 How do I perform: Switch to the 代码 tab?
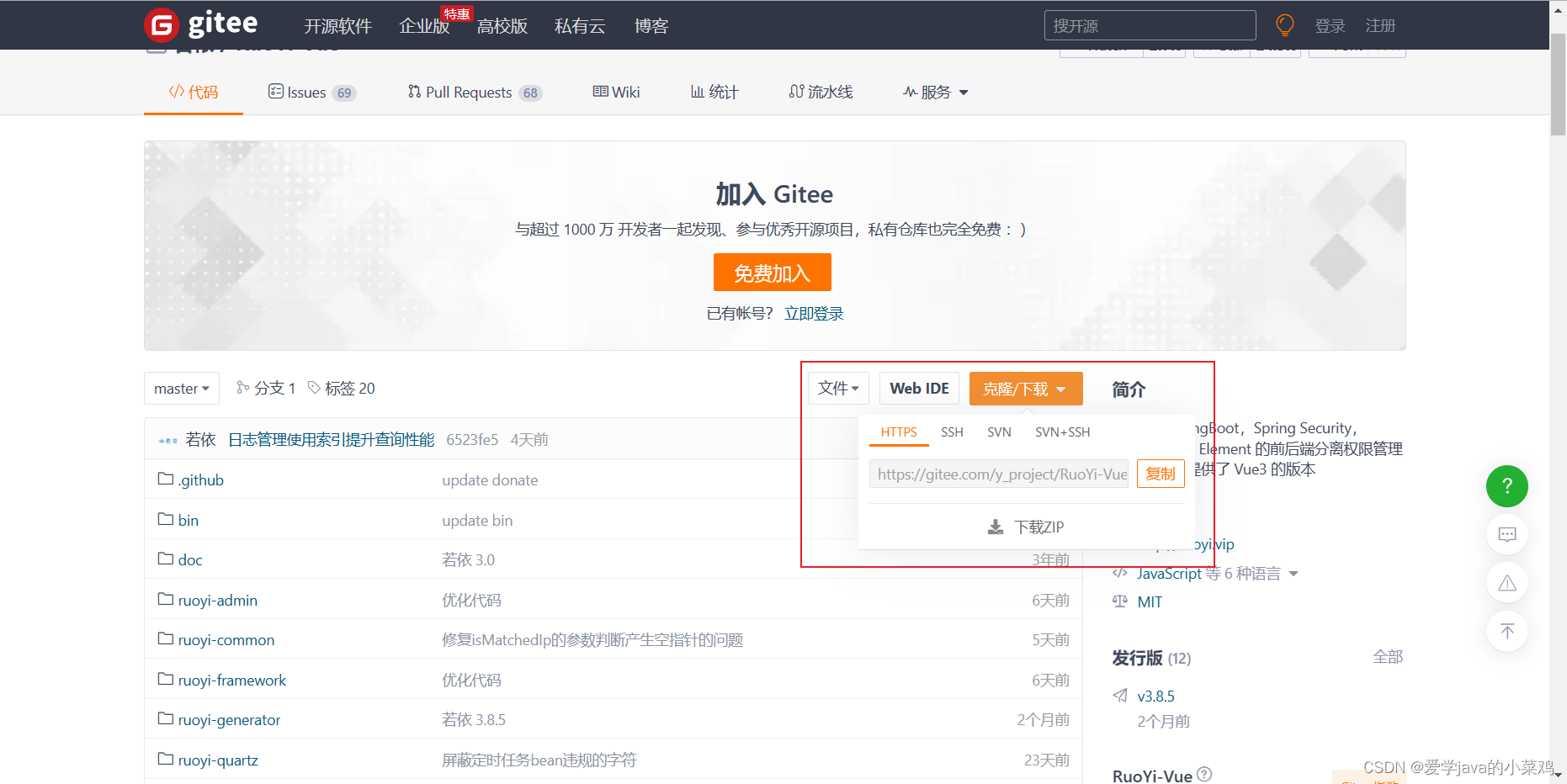(194, 92)
